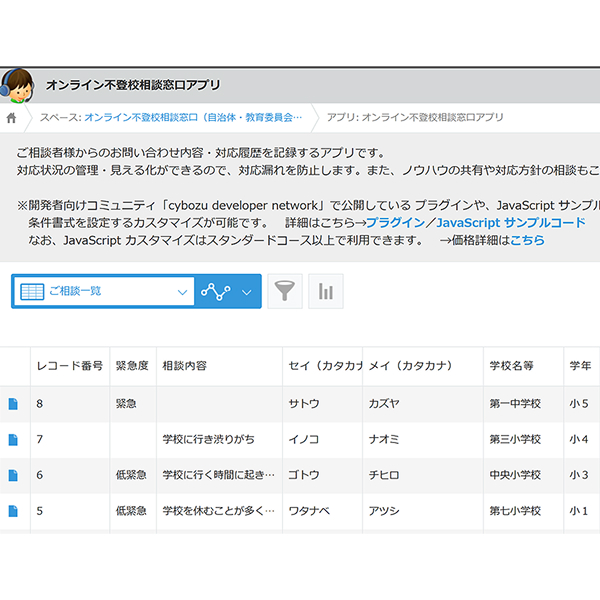Click the 緊急度 column header

pyautogui.click(x=132, y=366)
